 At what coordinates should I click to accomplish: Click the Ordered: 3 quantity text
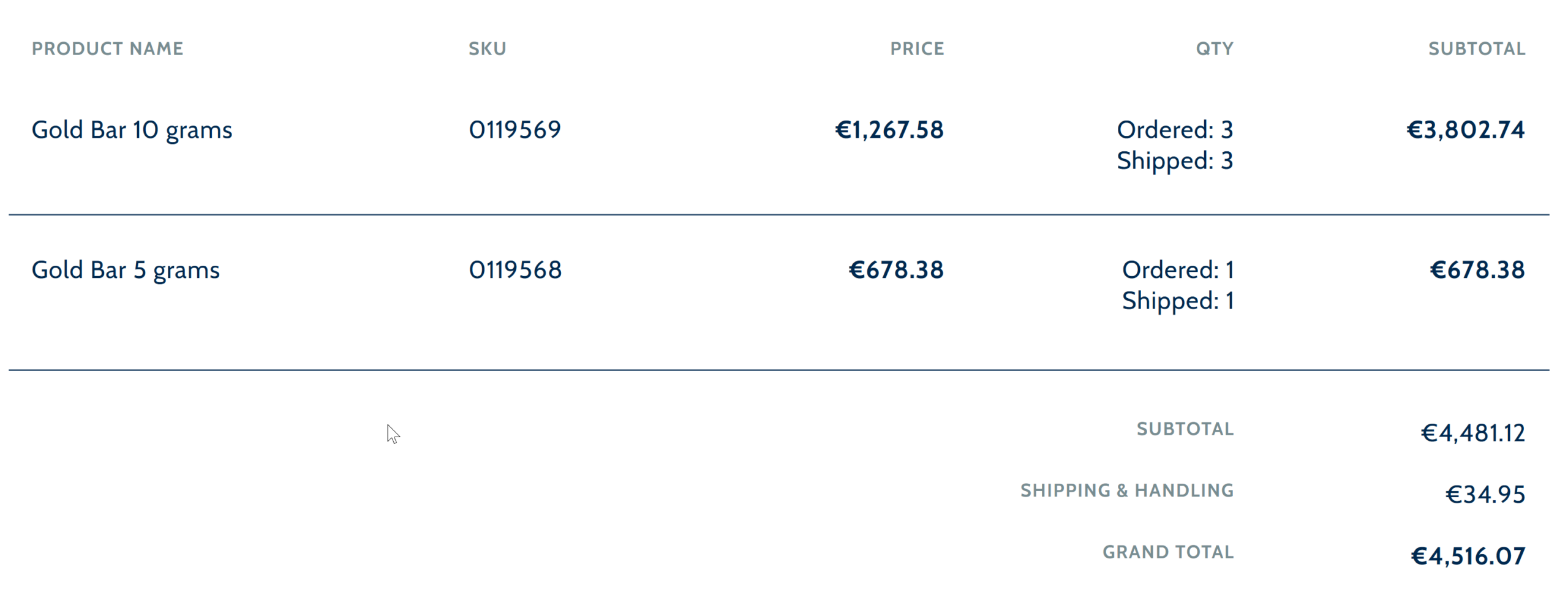(1174, 130)
